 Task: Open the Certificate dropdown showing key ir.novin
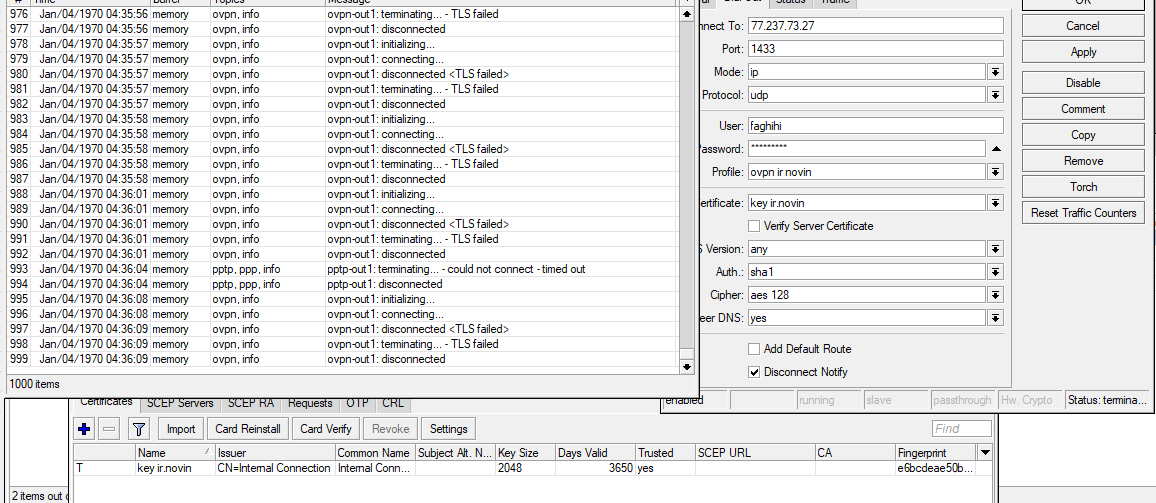click(x=995, y=203)
